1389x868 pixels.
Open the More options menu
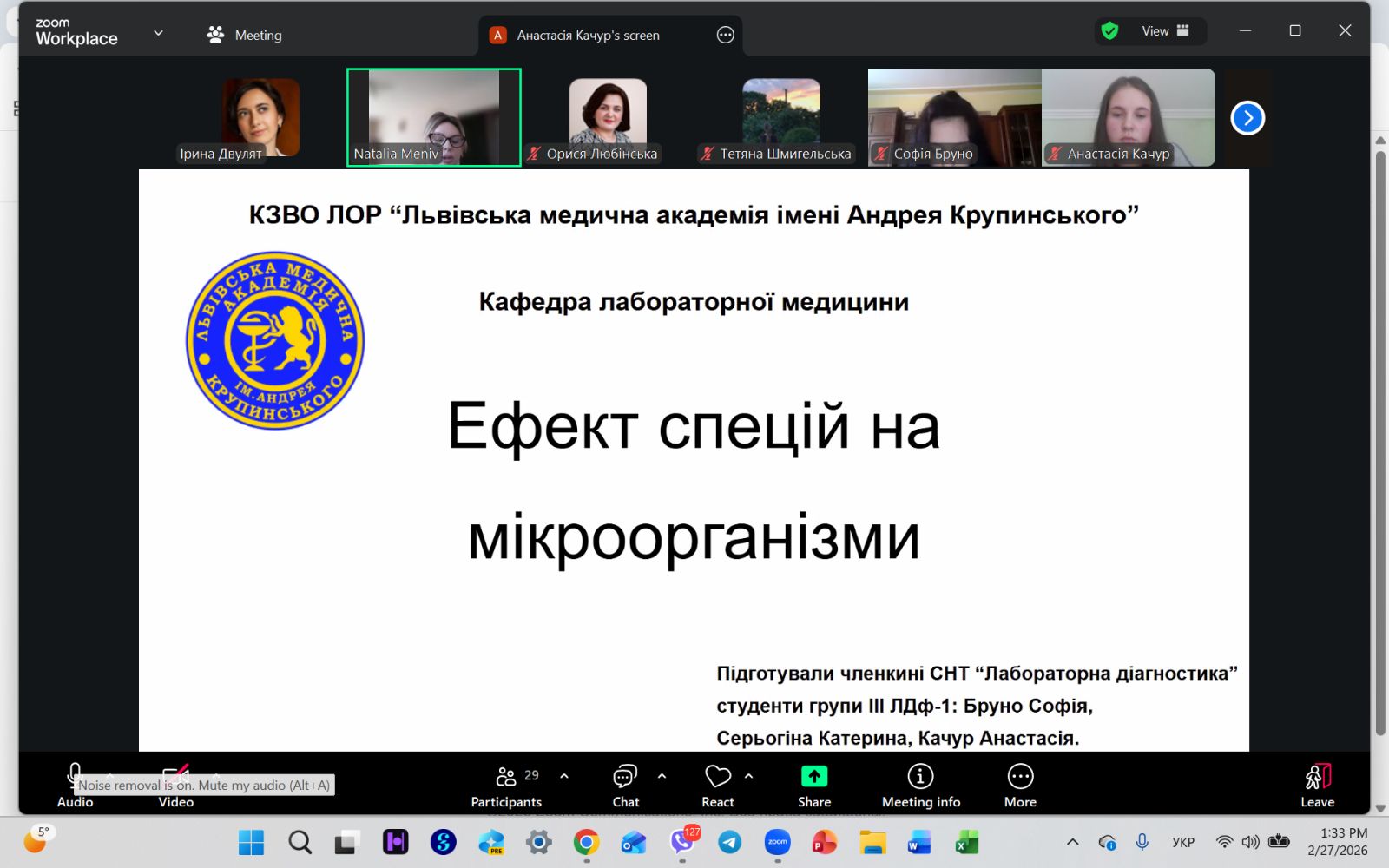[x=1020, y=786]
